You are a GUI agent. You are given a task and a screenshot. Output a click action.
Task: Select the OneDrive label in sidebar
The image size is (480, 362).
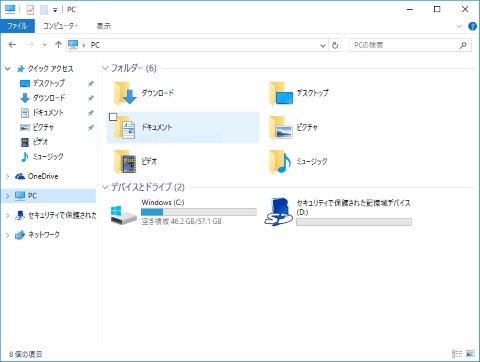(43, 176)
